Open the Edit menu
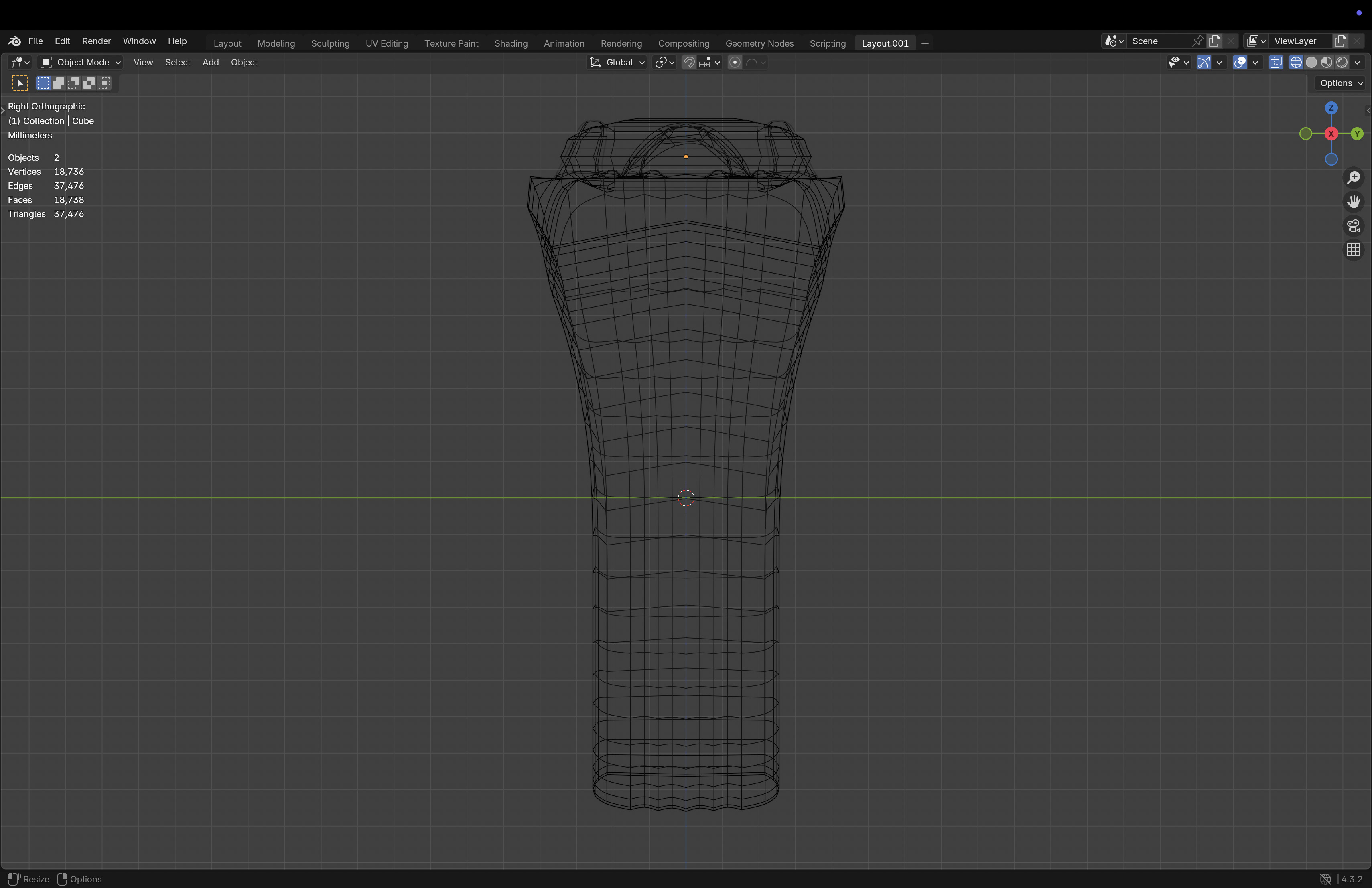This screenshot has height=888, width=1372. coord(62,41)
